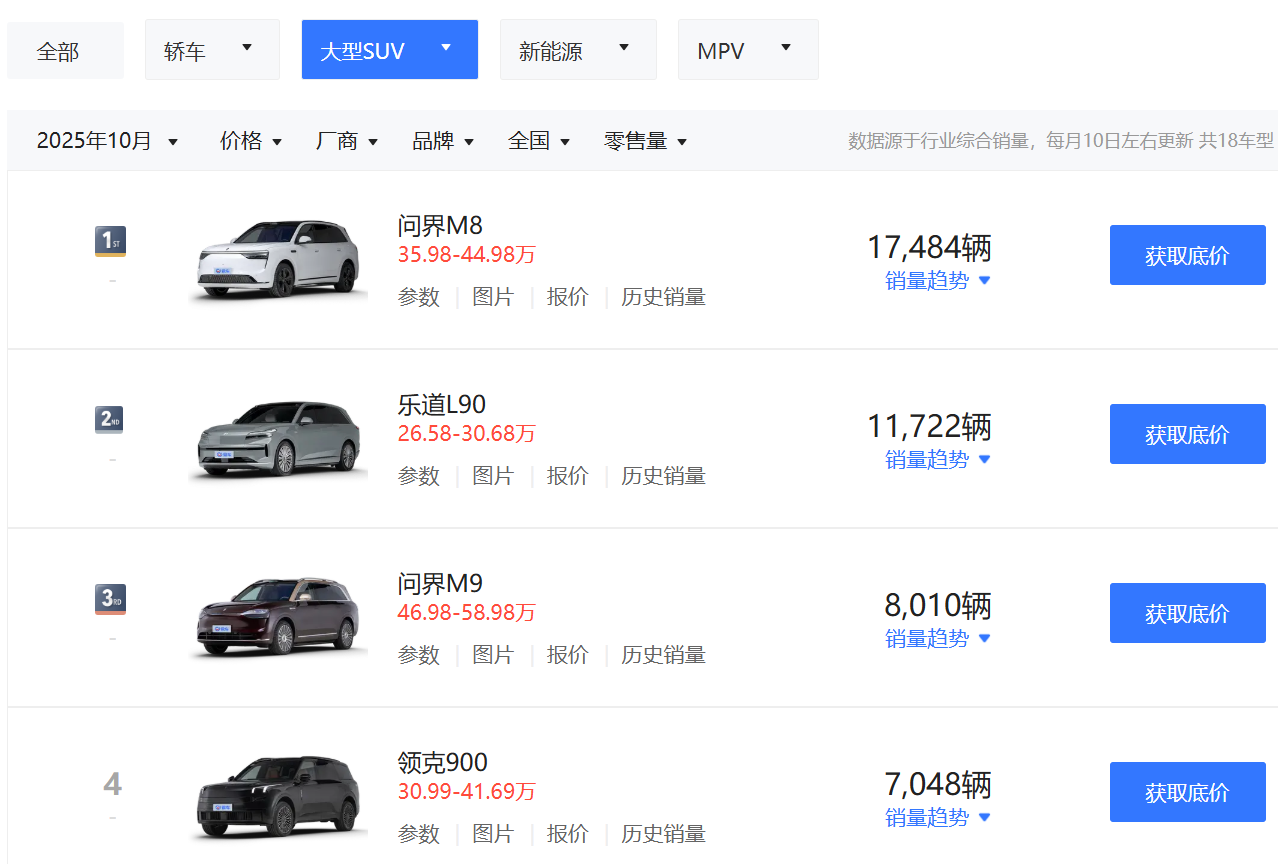Open the 2025年10月 date dropdown

pyautogui.click(x=107, y=141)
